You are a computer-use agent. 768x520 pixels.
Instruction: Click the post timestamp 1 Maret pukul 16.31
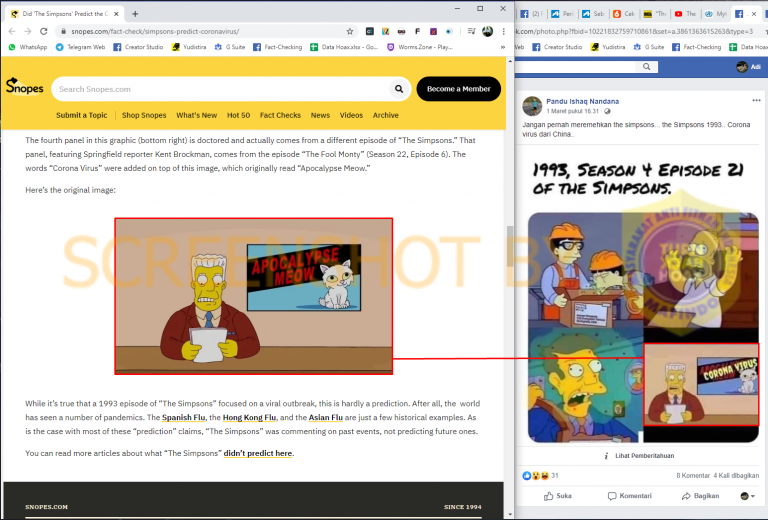coord(573,111)
